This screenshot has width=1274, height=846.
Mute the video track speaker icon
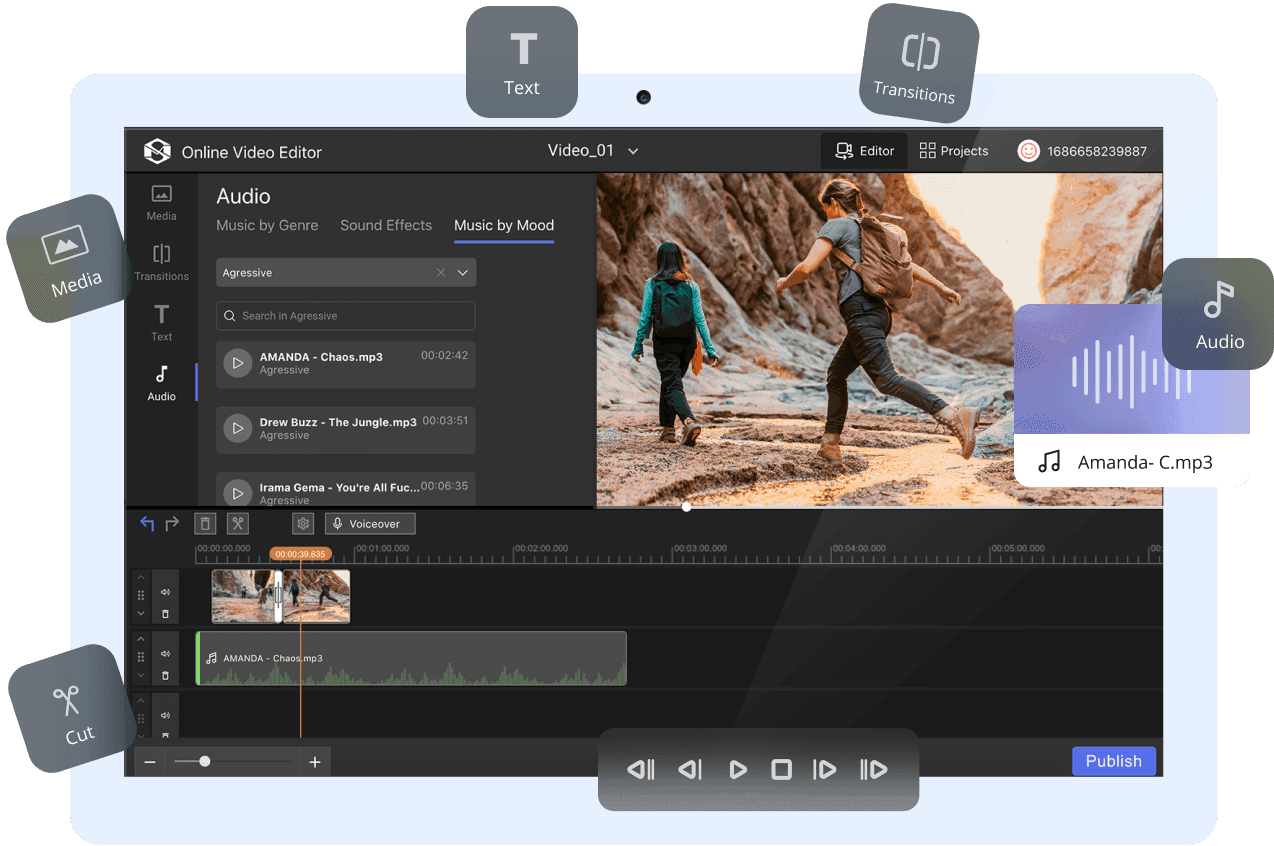click(x=165, y=592)
